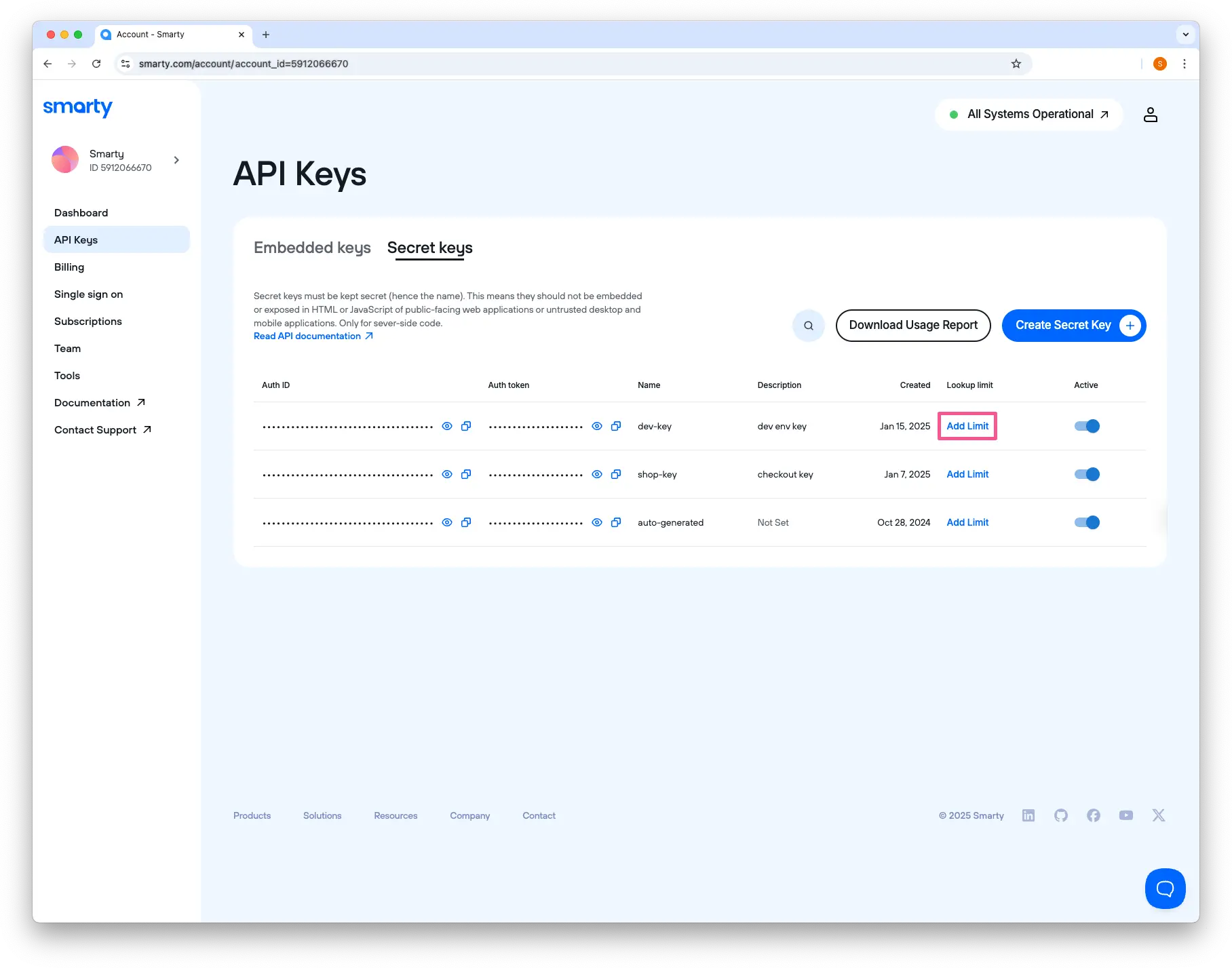This screenshot has width=1232, height=968.
Task: Visit Smarty's GitHub page in footer
Action: coord(1061,815)
